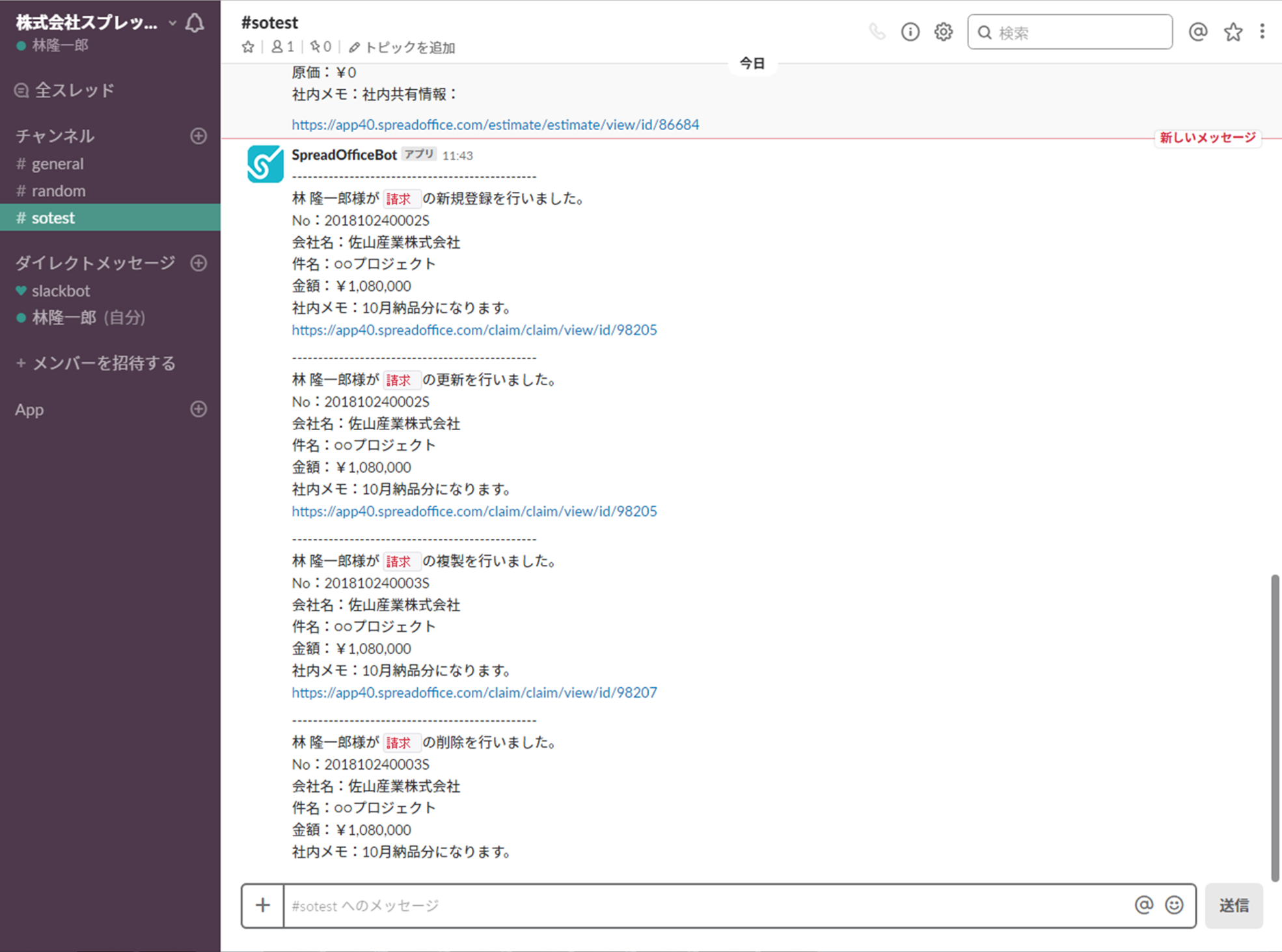1282x952 pixels.
Task: Open claim link ending in 98207
Action: (474, 692)
